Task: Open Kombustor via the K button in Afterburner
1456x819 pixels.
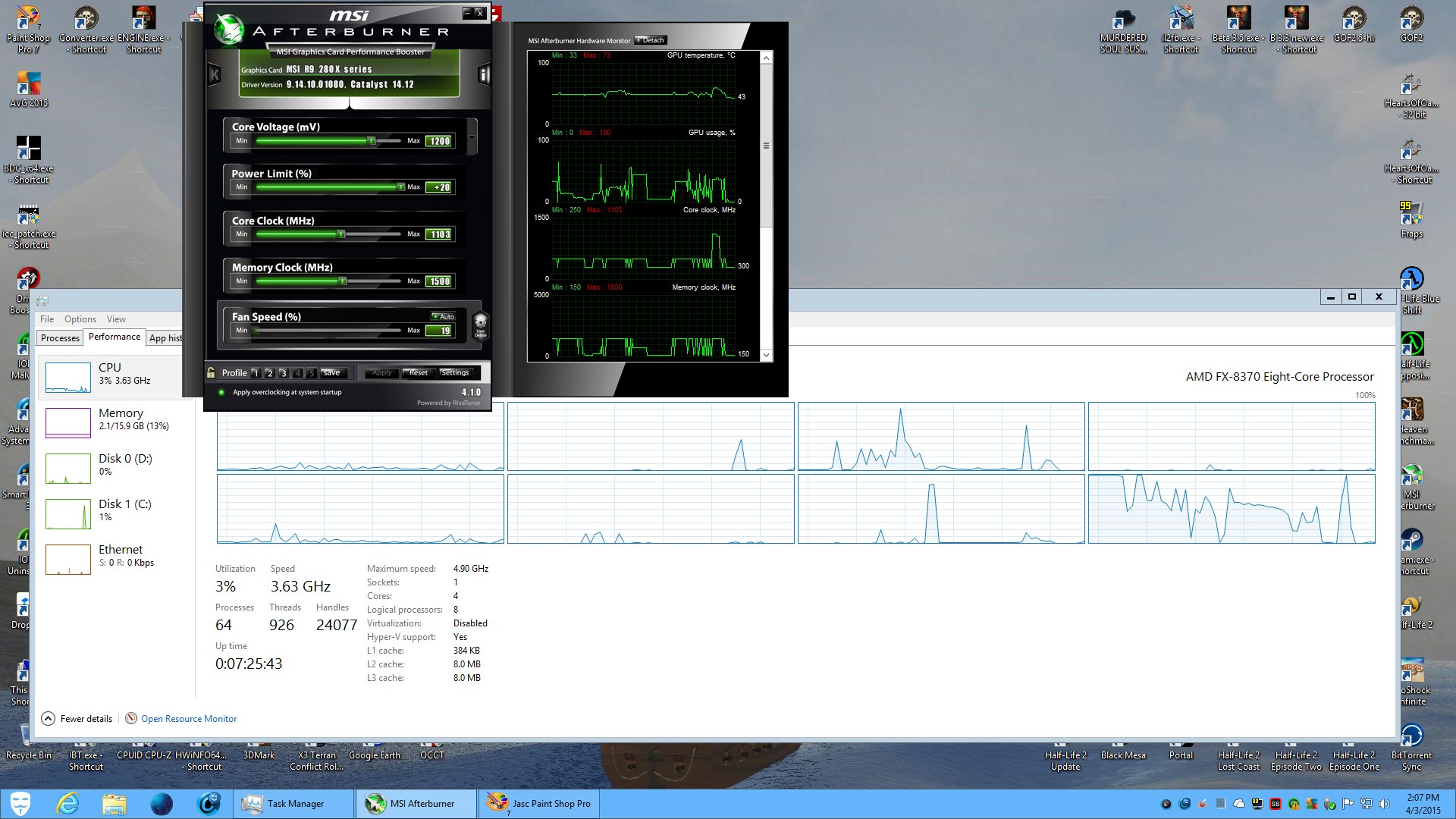Action: pos(214,74)
